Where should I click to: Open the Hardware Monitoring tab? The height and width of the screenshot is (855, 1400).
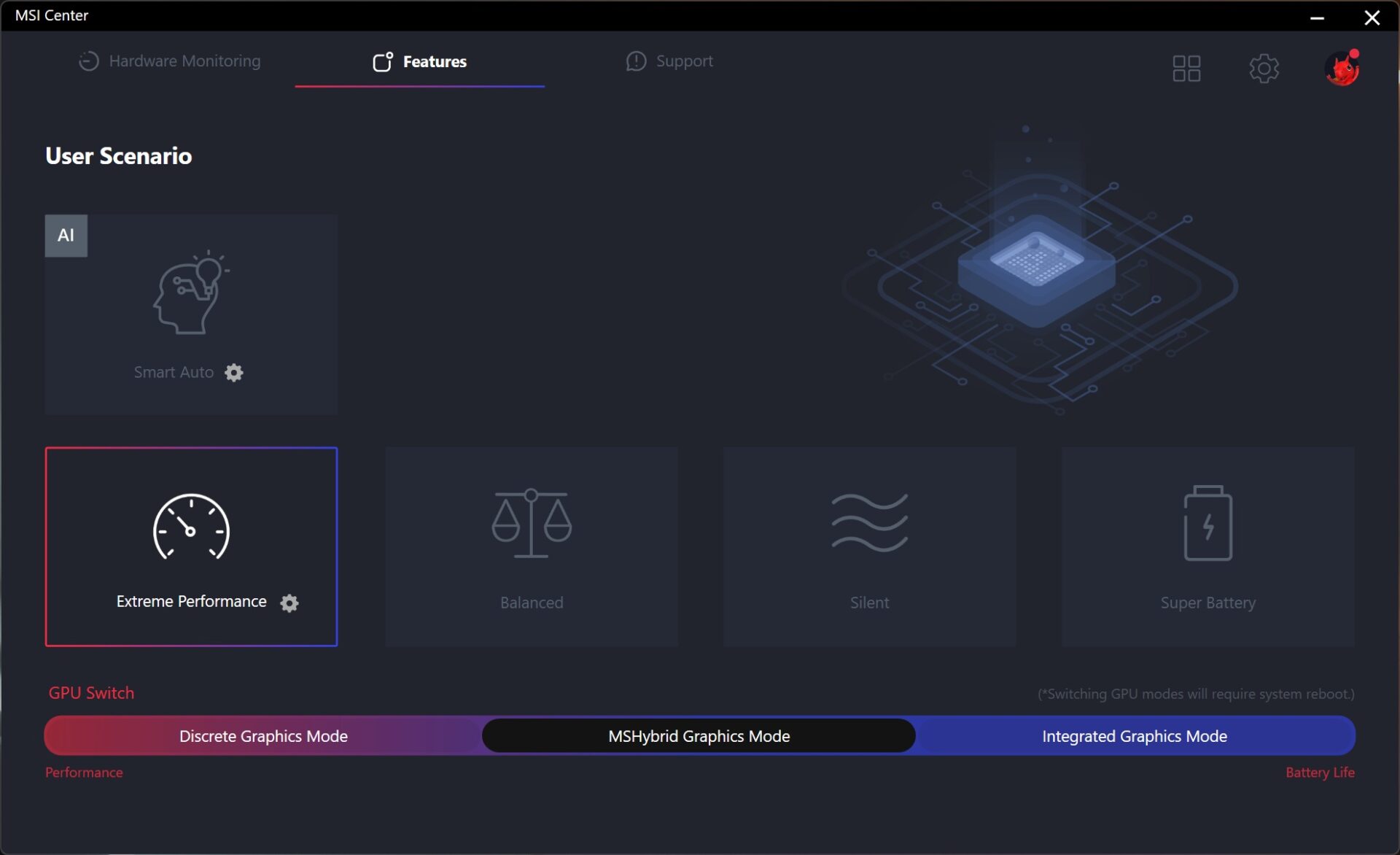click(169, 61)
